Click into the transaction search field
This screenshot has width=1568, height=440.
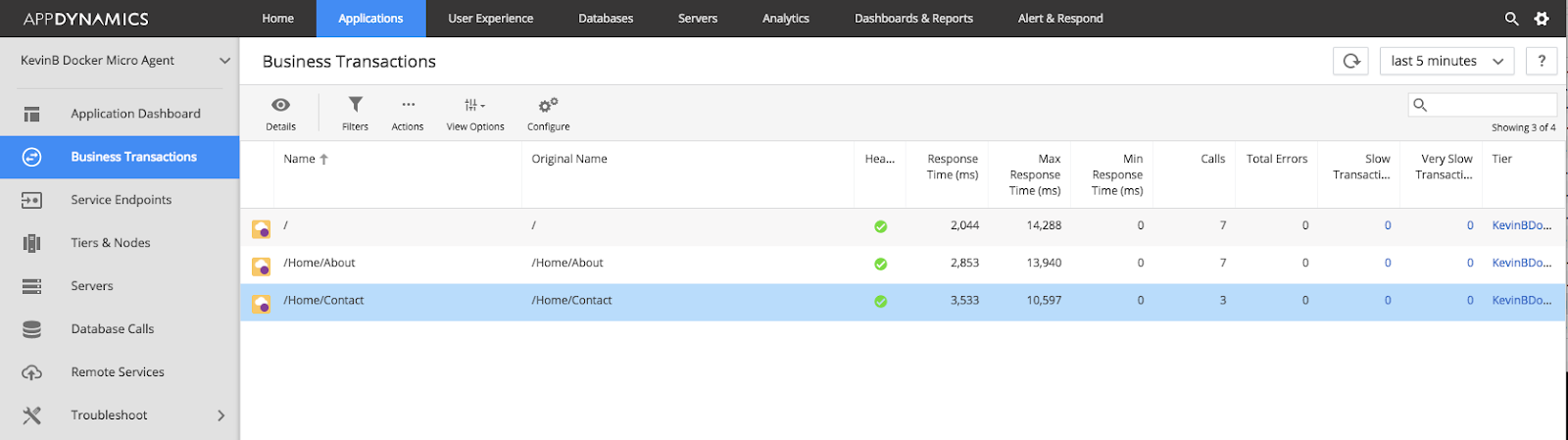(x=1483, y=105)
